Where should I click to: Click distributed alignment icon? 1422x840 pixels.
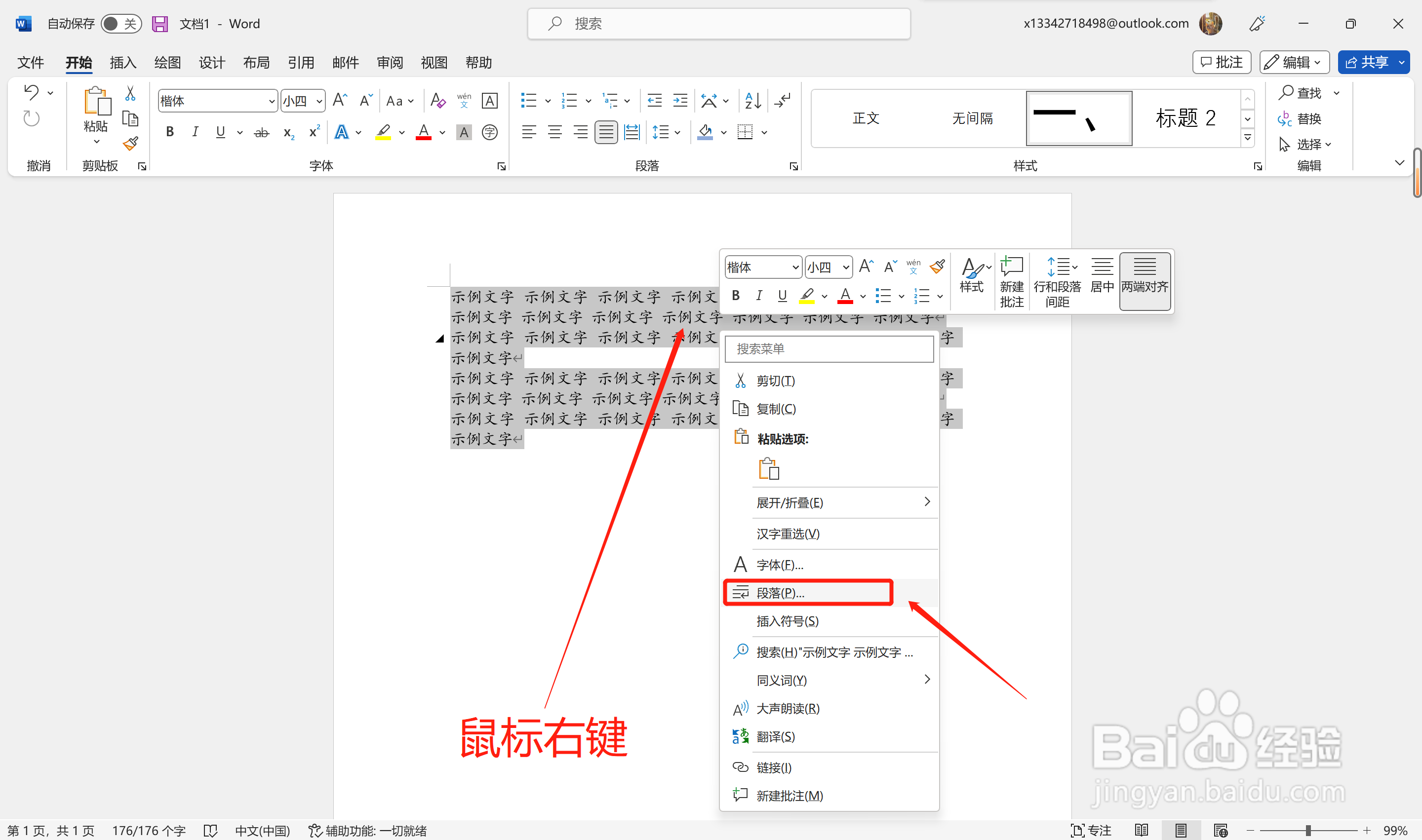point(632,132)
